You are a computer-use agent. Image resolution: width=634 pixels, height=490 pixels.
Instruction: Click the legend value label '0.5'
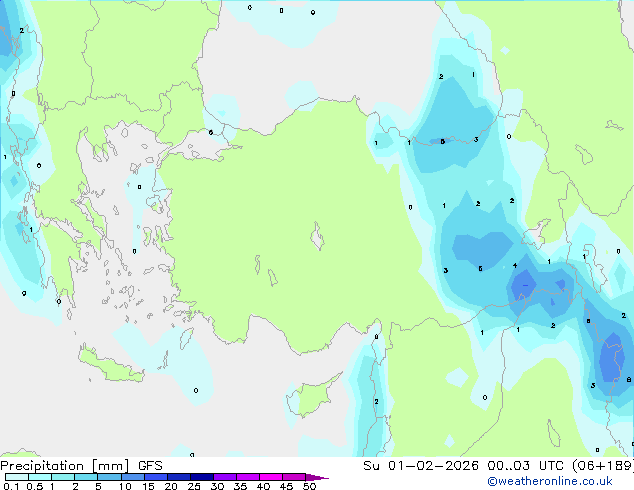tap(35, 486)
